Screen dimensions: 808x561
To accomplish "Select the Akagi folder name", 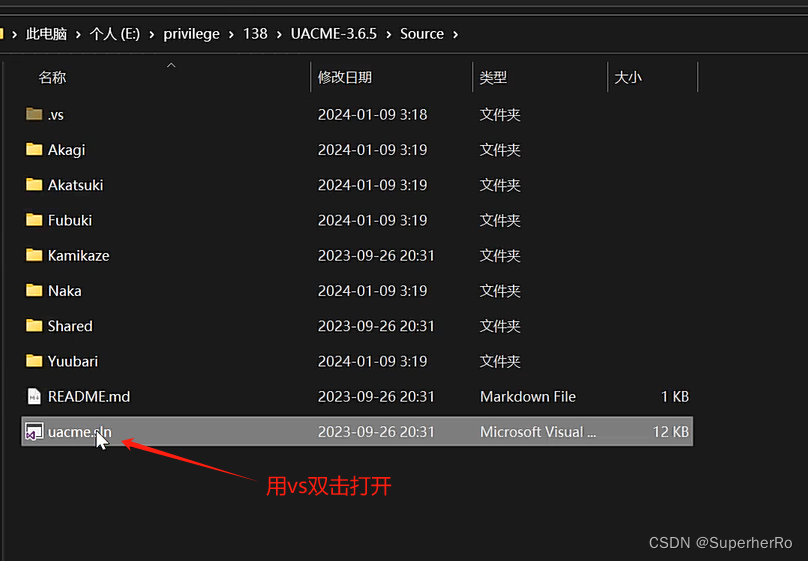I will click(66, 150).
